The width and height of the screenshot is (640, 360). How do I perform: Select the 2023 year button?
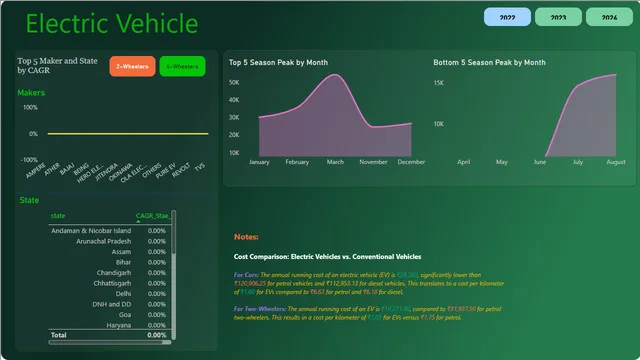coord(558,17)
